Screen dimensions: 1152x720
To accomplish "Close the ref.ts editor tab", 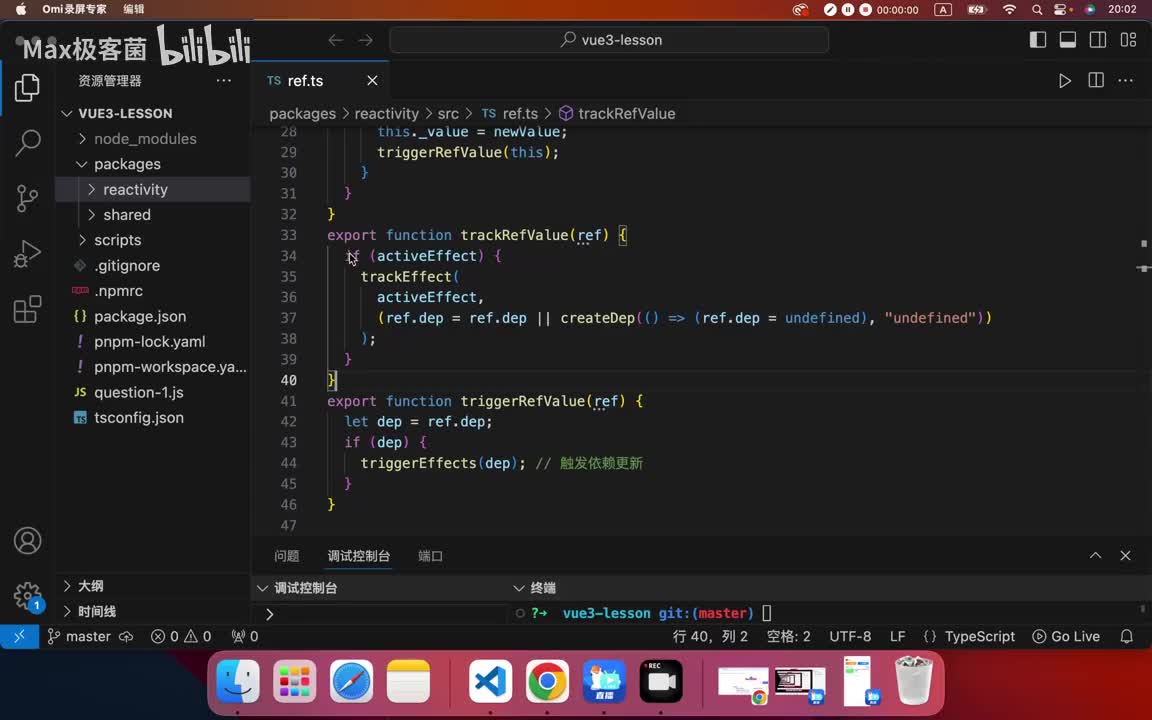I will click(x=372, y=81).
